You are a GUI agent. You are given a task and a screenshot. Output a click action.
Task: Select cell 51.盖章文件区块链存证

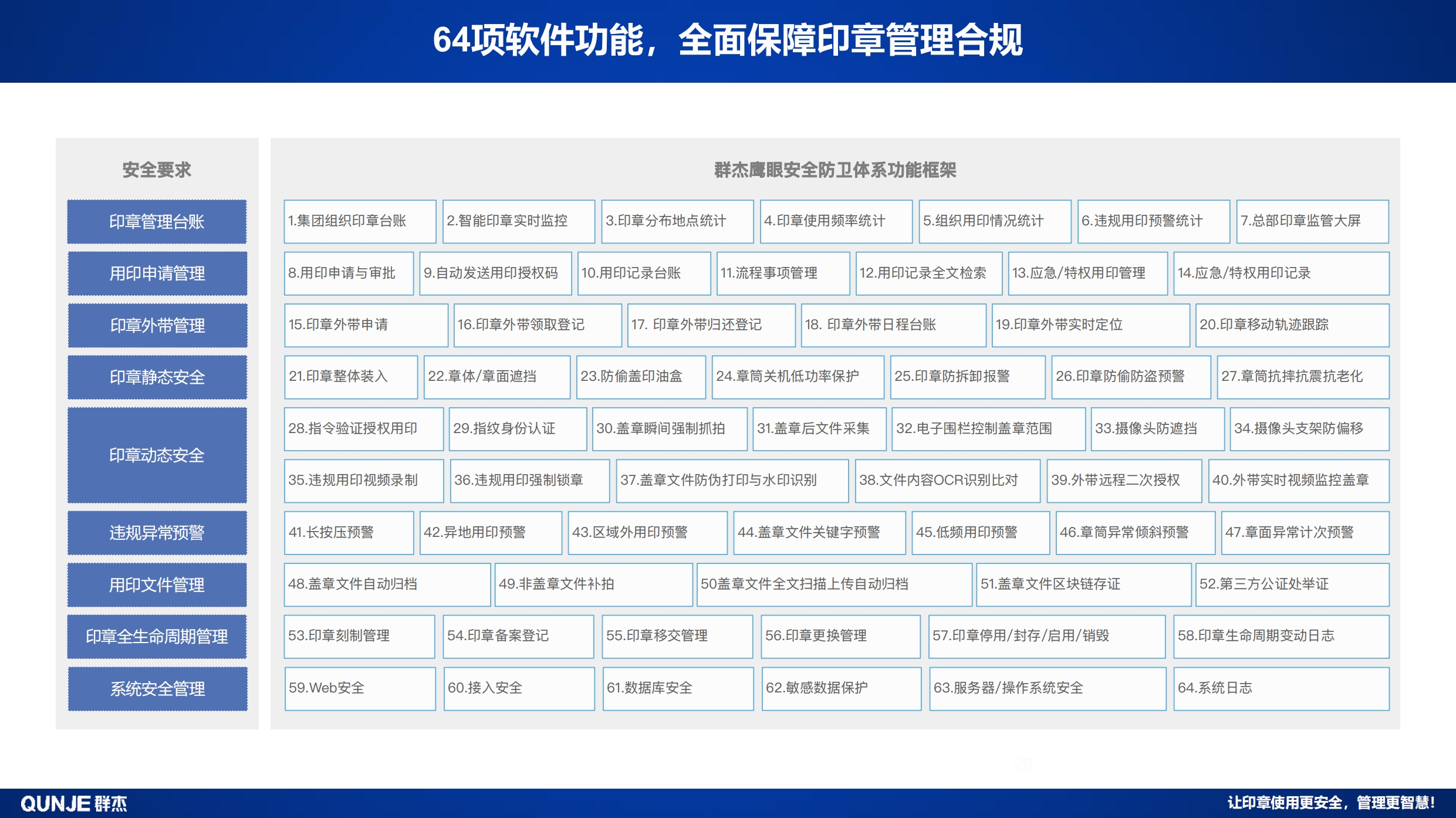coord(1084,585)
